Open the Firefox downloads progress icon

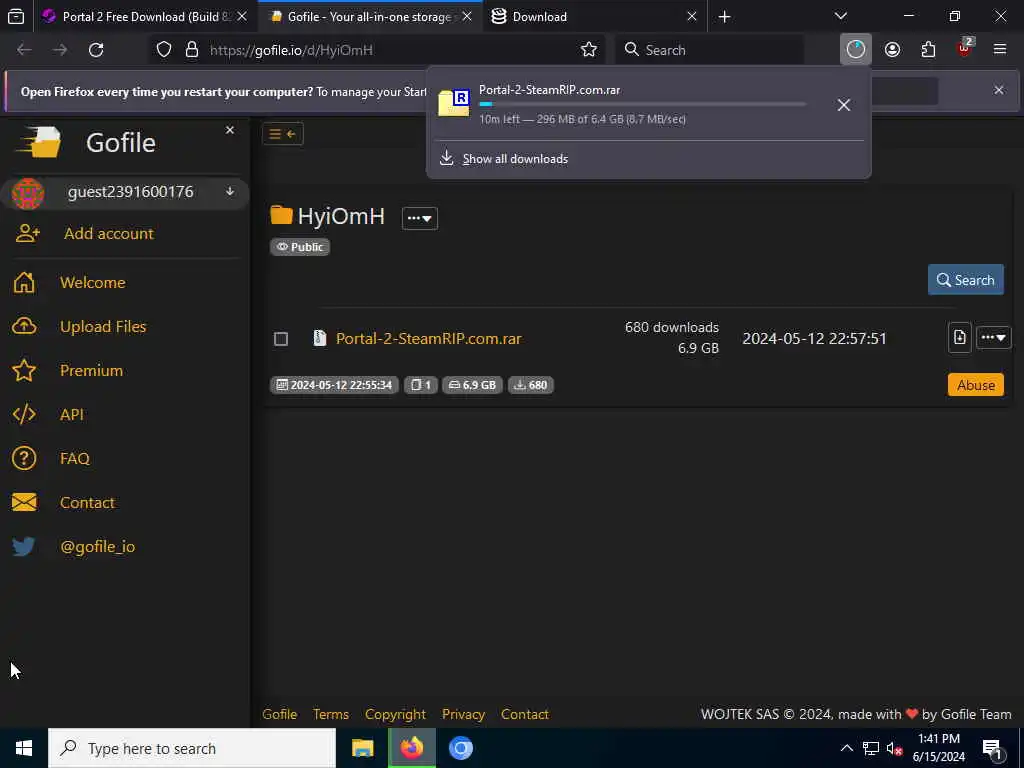click(x=856, y=50)
